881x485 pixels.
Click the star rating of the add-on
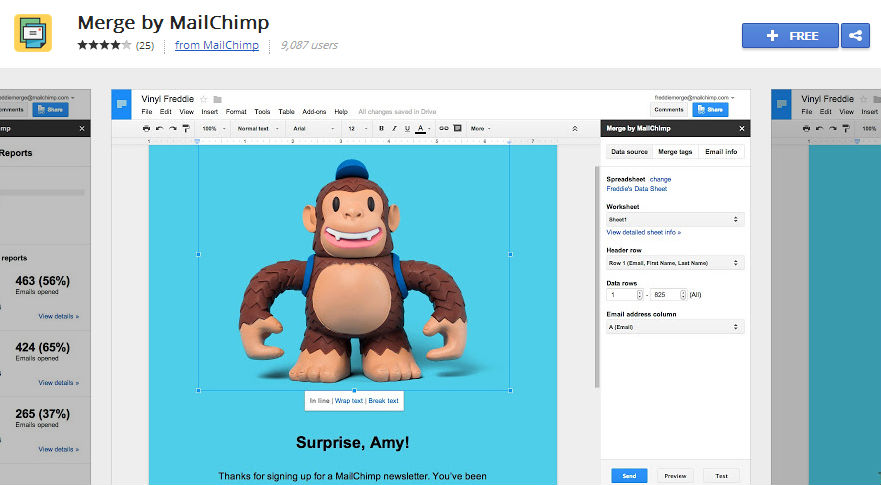[x=105, y=45]
